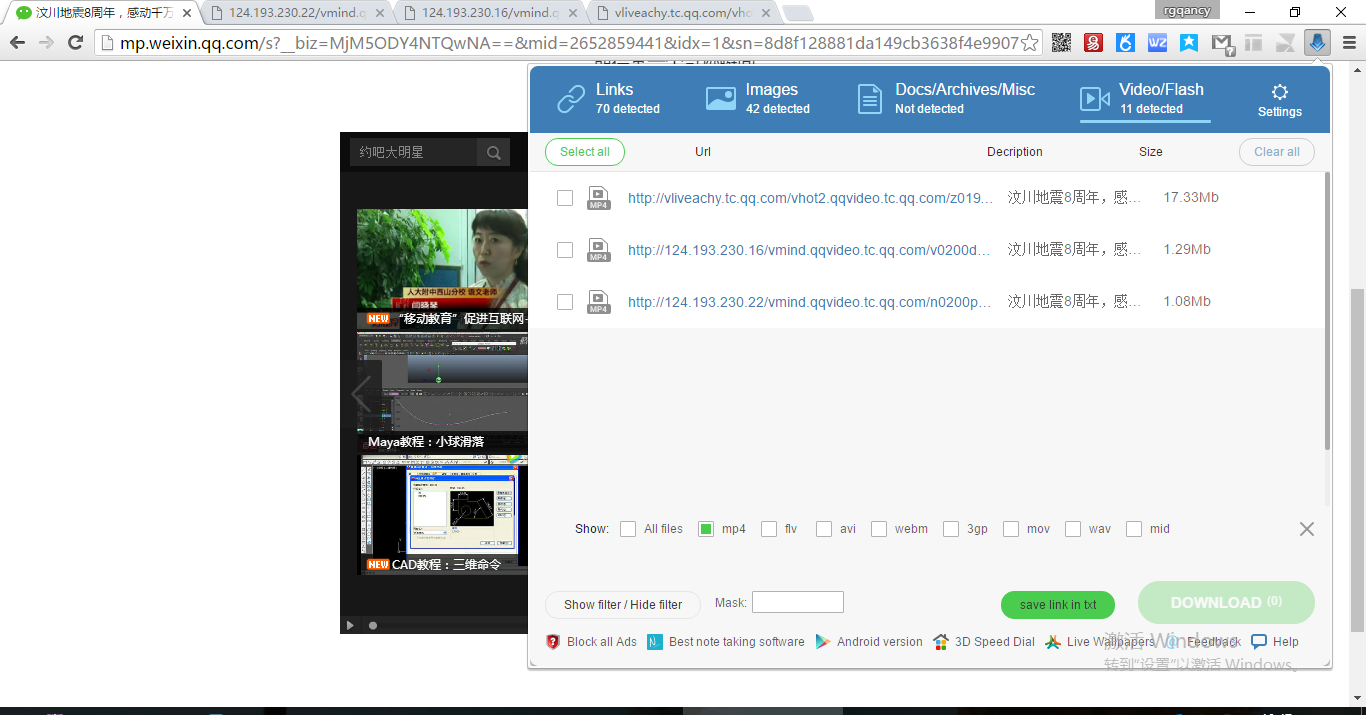
Task: Go back with browser back arrow
Action: [17, 43]
